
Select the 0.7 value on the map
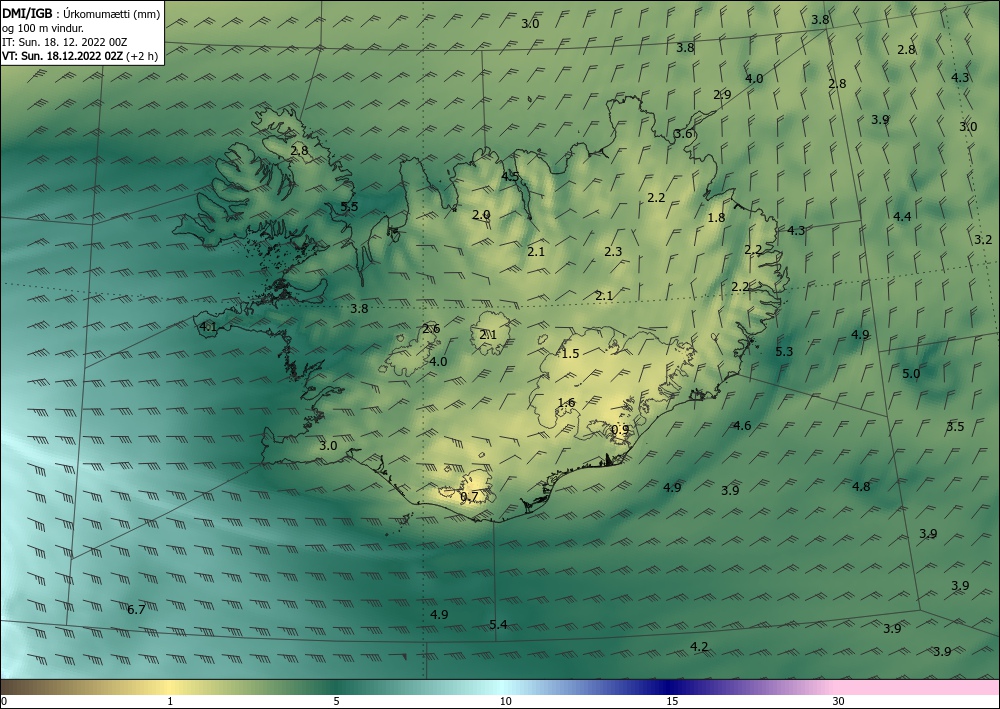click(469, 497)
